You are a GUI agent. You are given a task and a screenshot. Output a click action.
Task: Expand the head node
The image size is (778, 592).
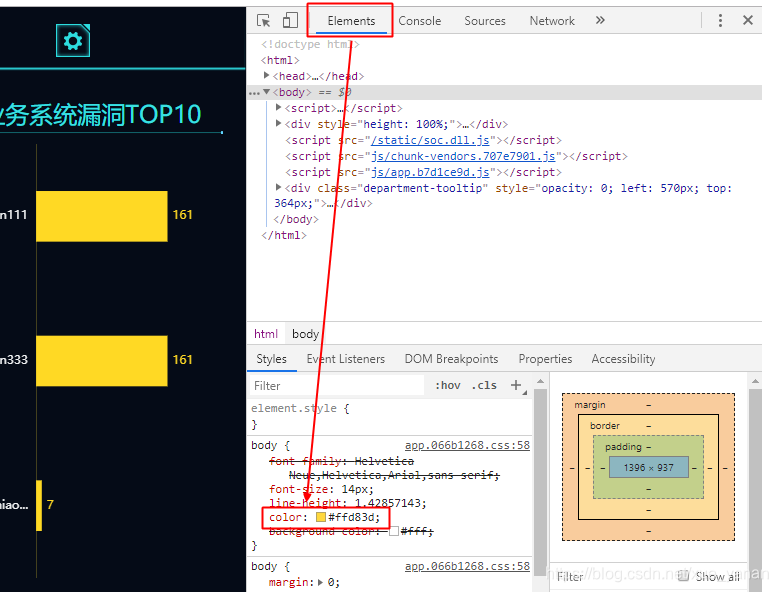pos(266,75)
